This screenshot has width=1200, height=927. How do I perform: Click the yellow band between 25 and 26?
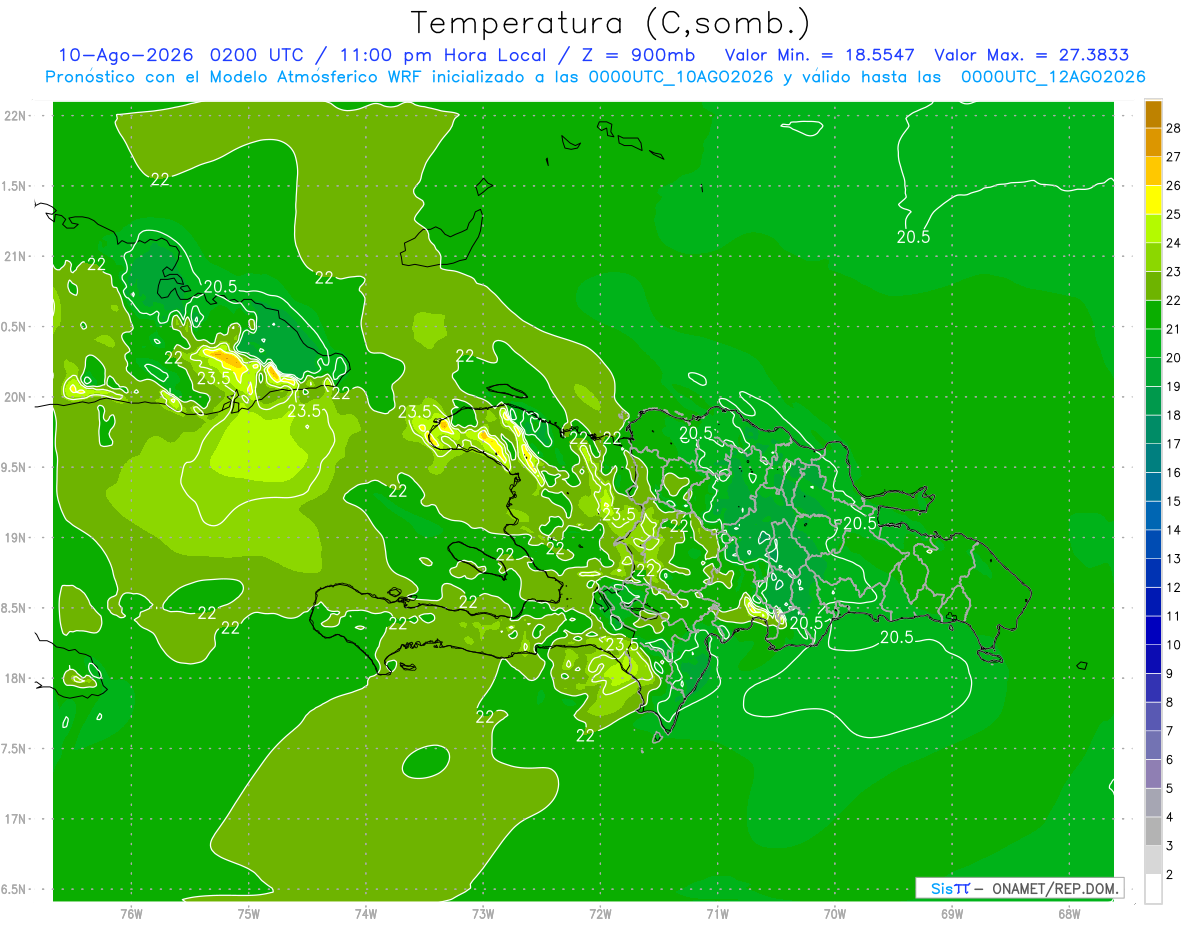(x=1153, y=200)
